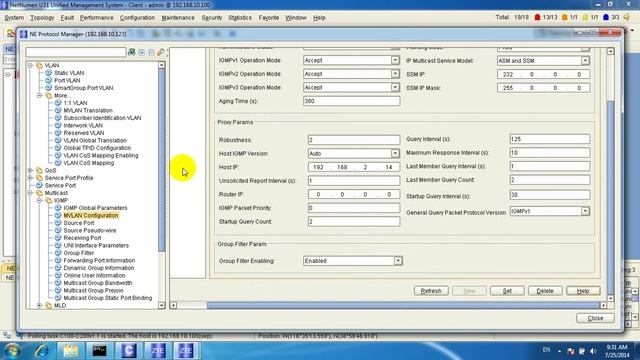Image resolution: width=640 pixels, height=360 pixels.
Task: Select VLAN CoS Mapping Enabling
Action: click(101, 155)
